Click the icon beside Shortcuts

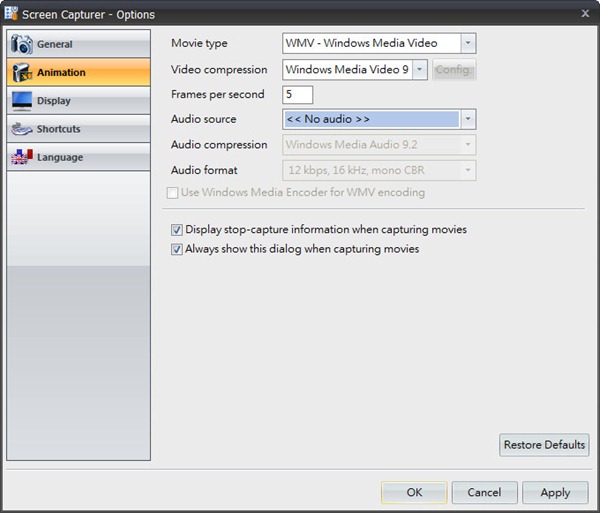click(x=21, y=129)
